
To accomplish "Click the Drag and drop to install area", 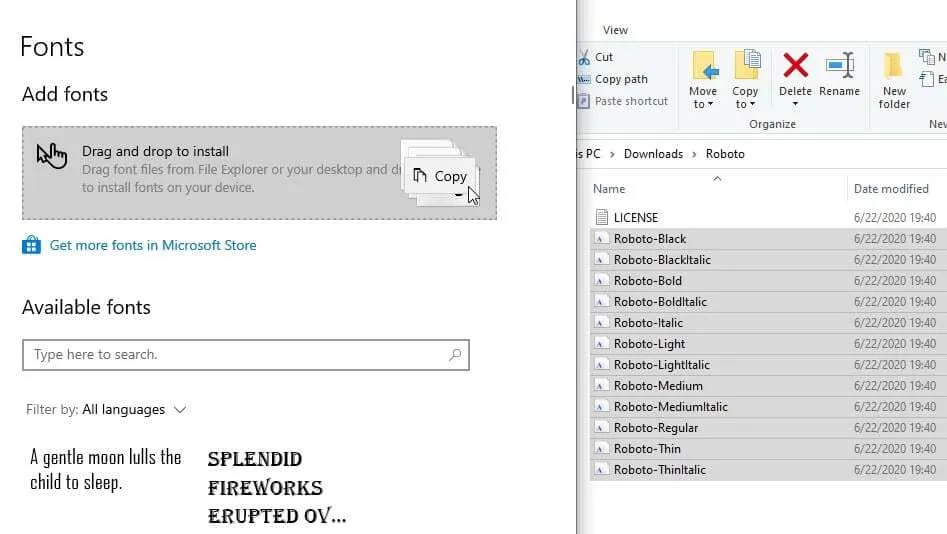I will click(x=259, y=173).
